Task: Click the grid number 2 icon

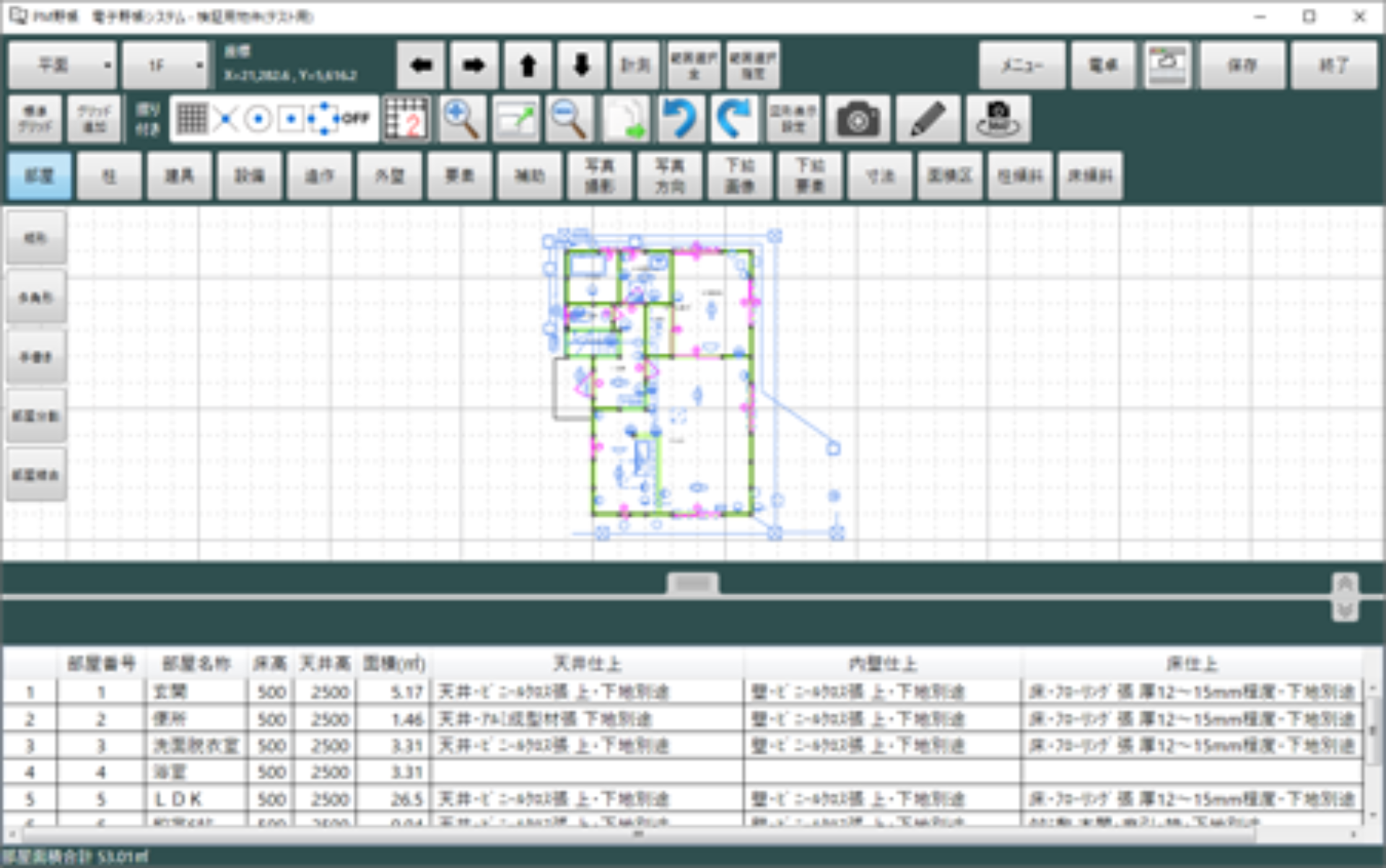Action: point(407,119)
